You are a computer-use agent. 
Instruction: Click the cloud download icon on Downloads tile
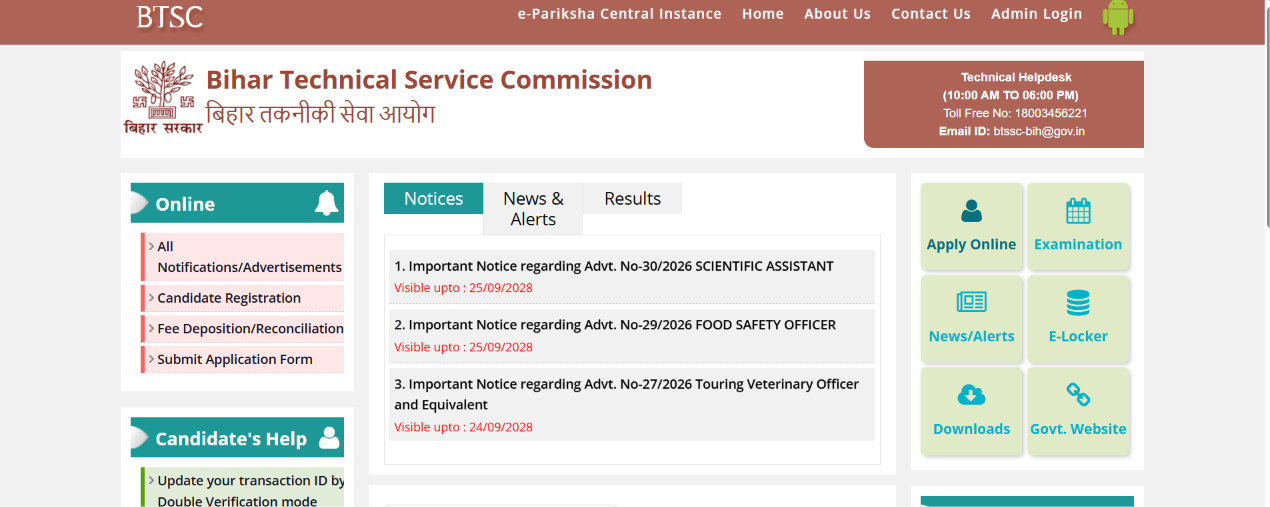(971, 395)
